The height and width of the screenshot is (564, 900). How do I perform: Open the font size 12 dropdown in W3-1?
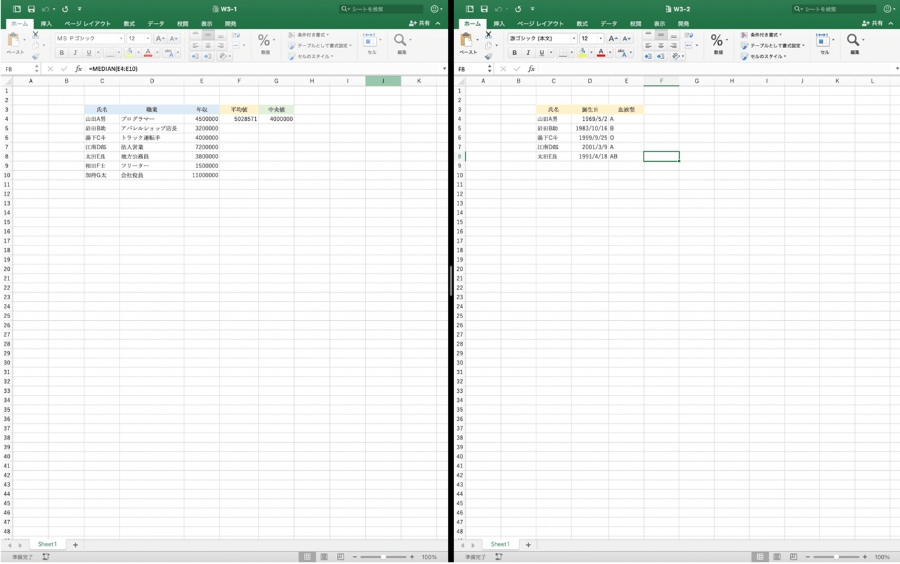(148, 38)
